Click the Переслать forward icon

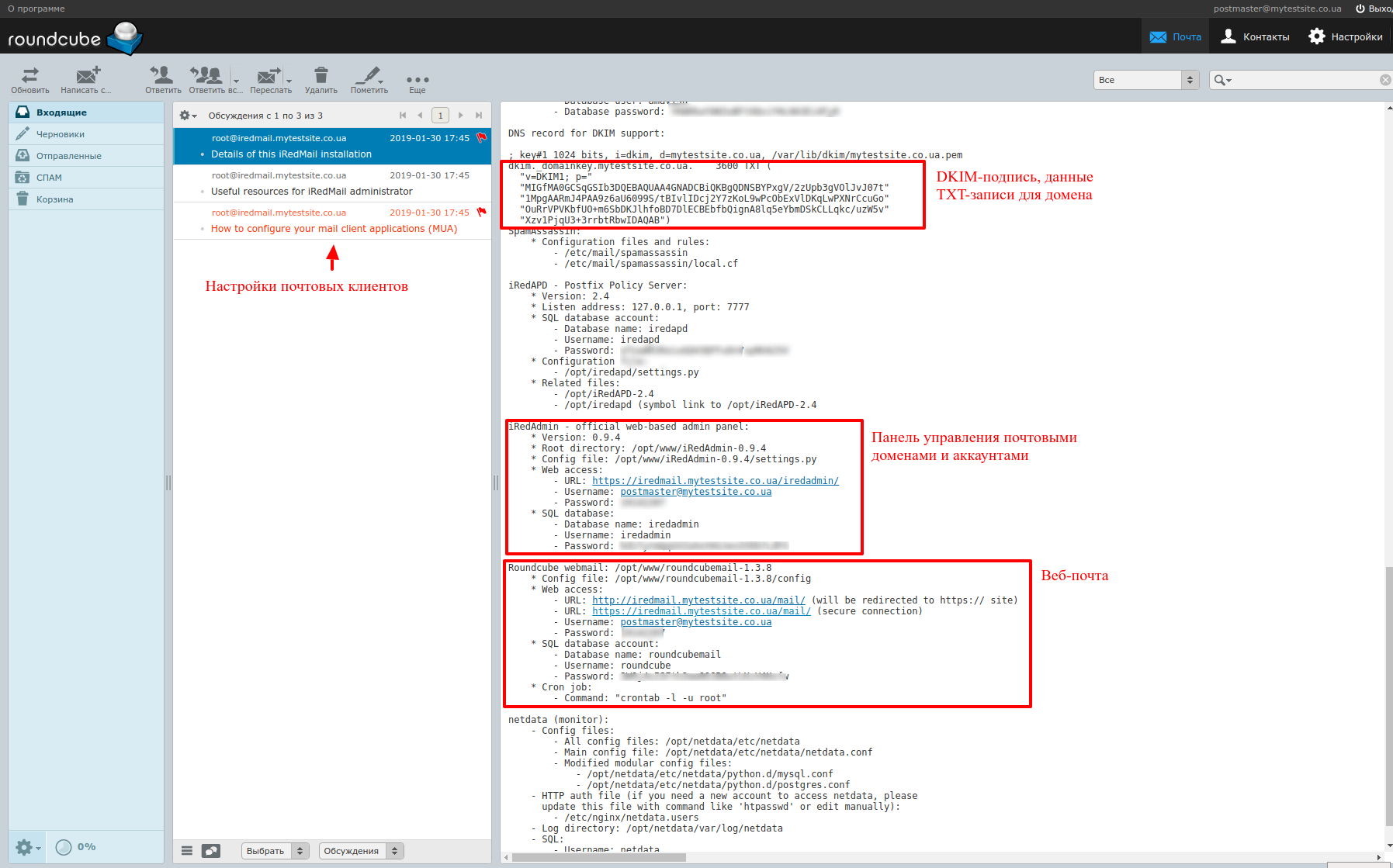click(268, 75)
